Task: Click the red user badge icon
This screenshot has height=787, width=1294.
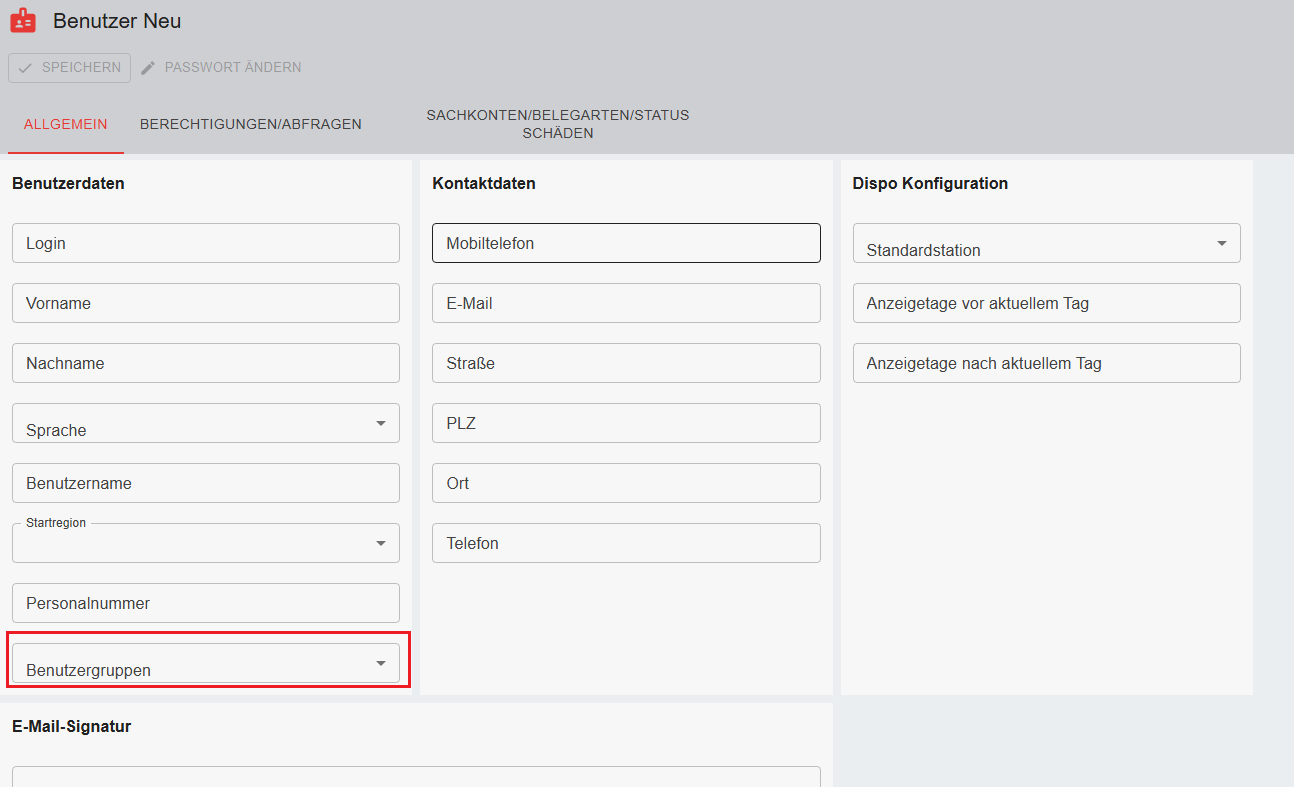Action: point(22,21)
